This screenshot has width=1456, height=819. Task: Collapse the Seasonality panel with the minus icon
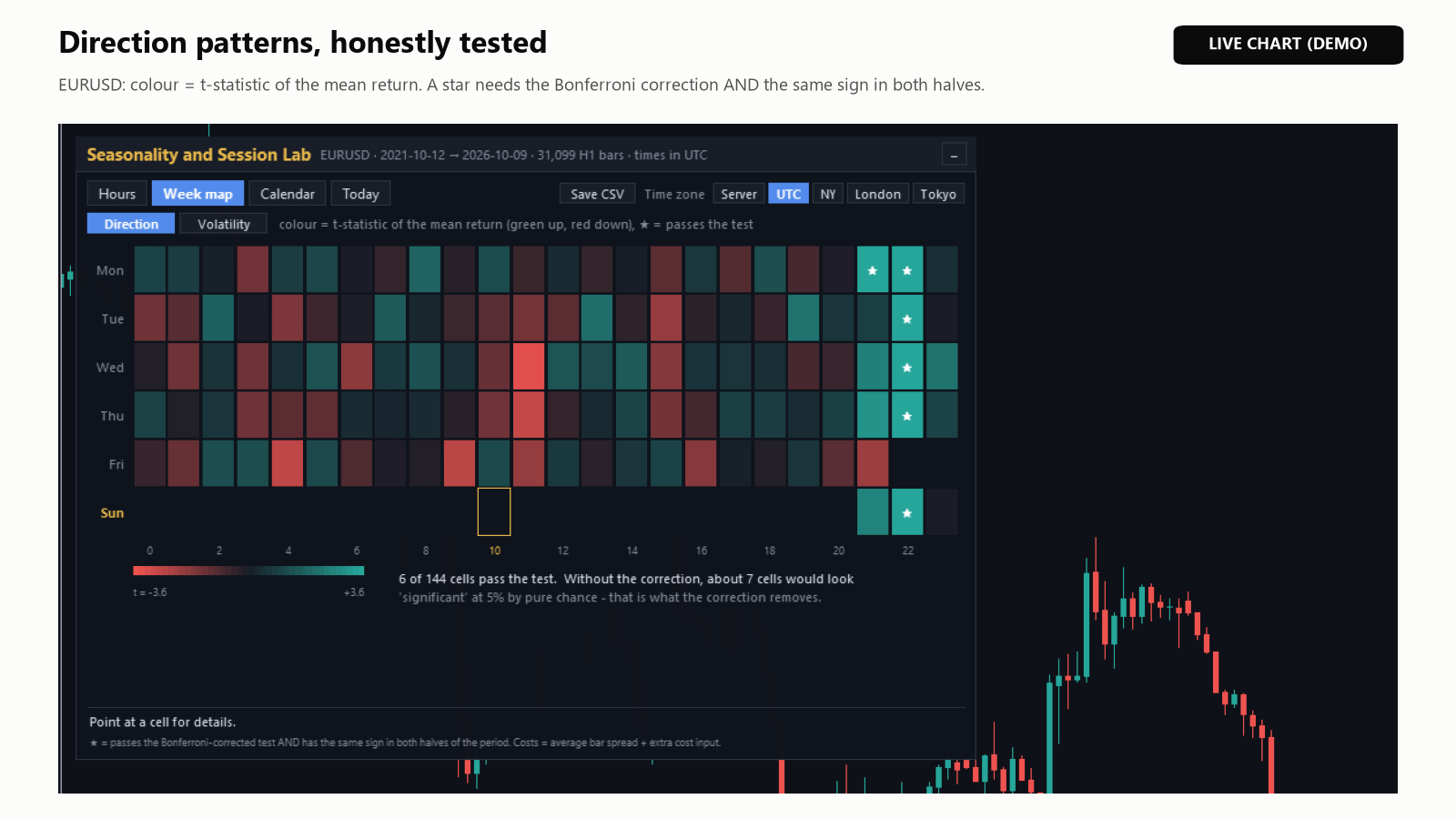click(954, 155)
